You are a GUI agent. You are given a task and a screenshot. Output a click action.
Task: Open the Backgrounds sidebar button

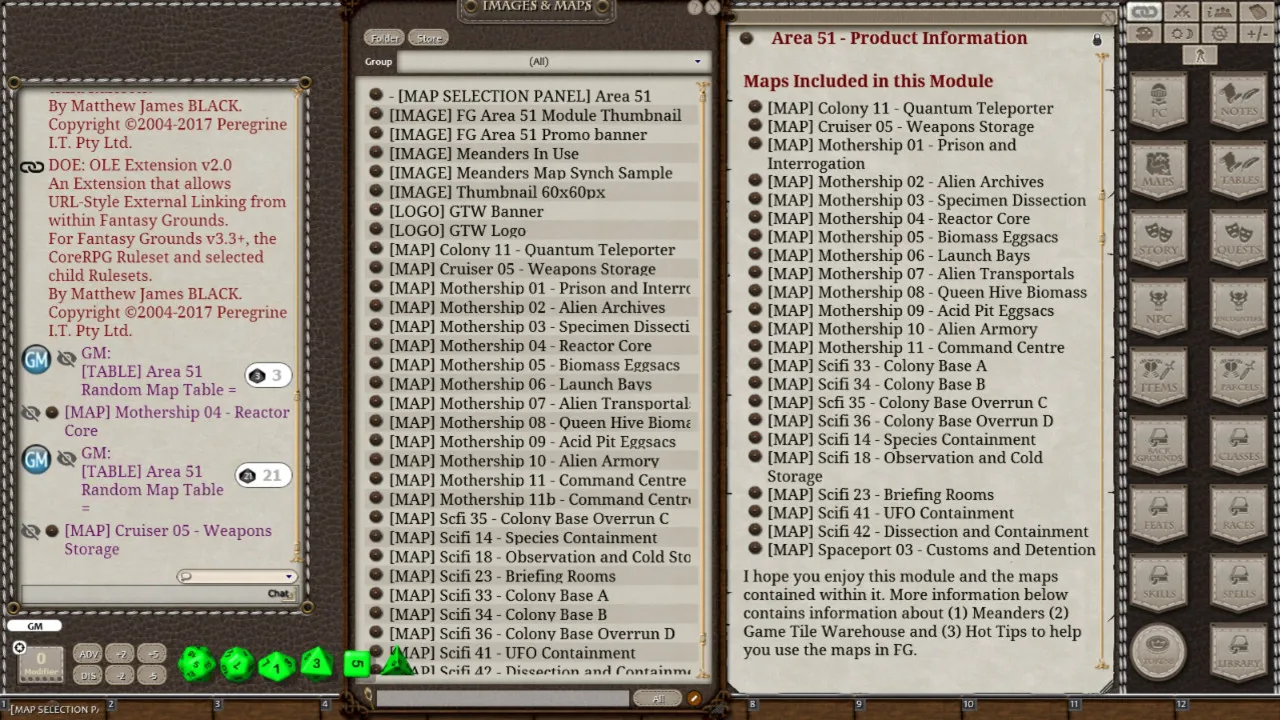(1159, 445)
